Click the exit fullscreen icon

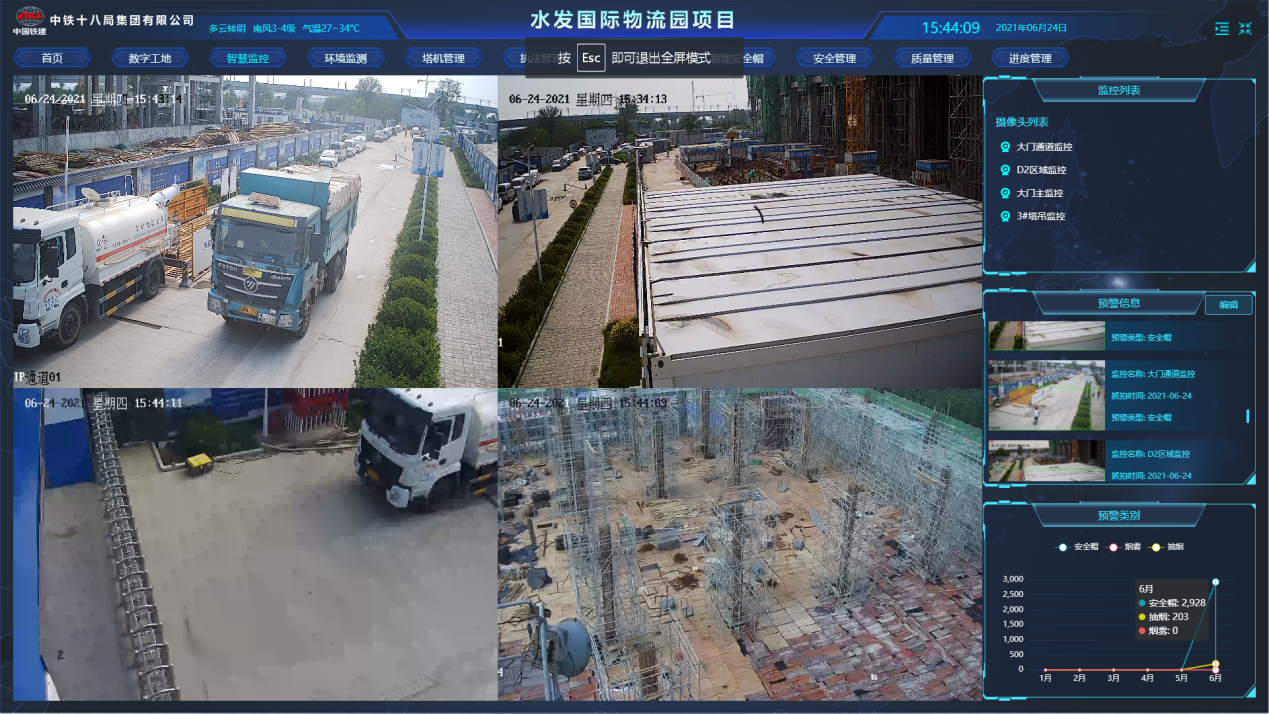(x=1245, y=29)
